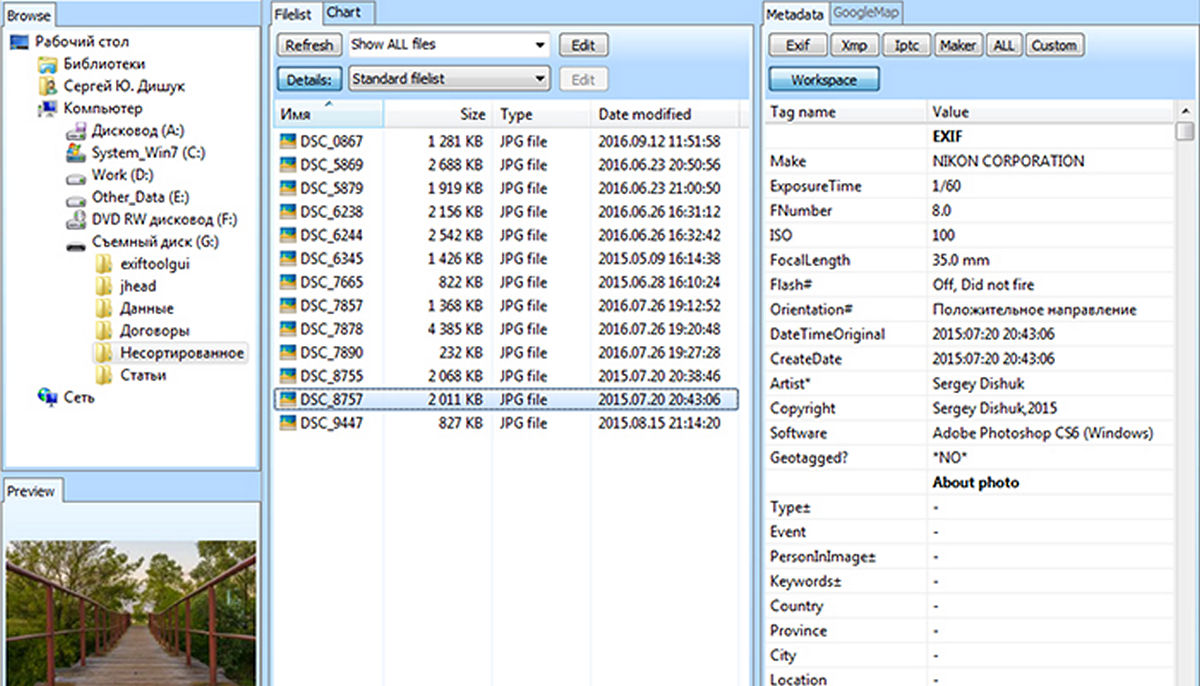Click the Refresh button
The width and height of the screenshot is (1200, 686).
(309, 45)
